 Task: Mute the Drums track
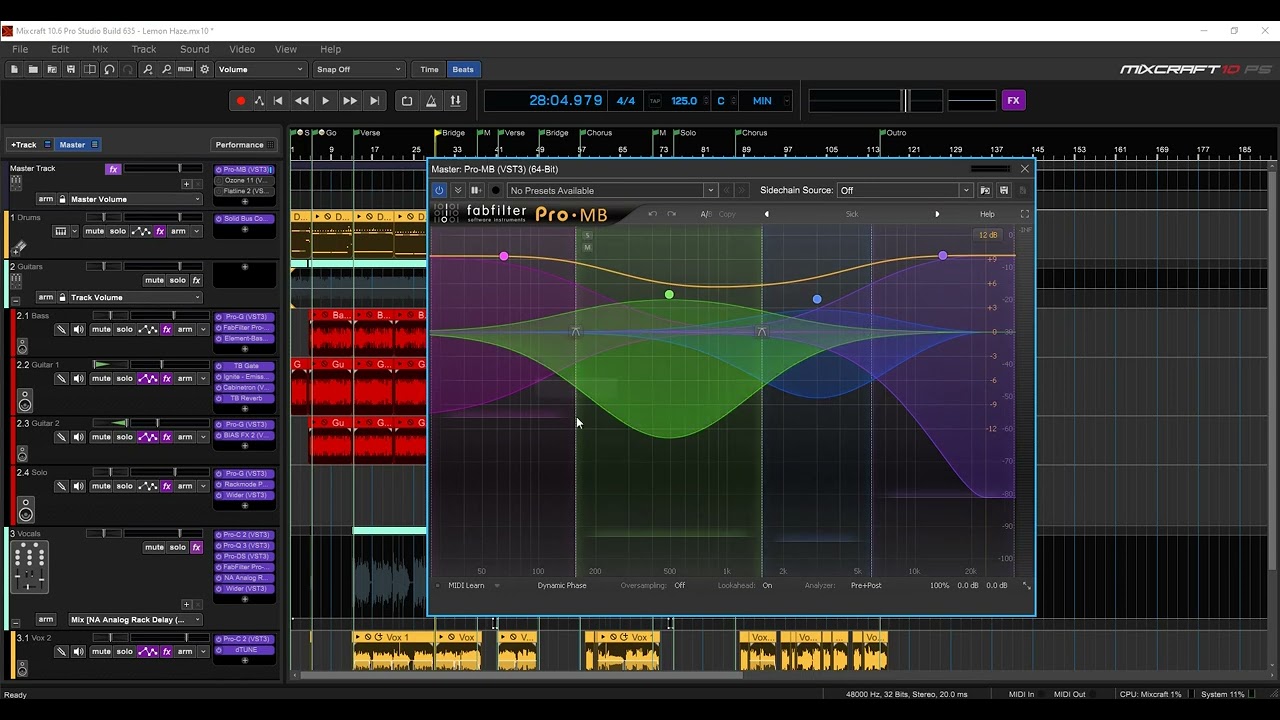94,231
